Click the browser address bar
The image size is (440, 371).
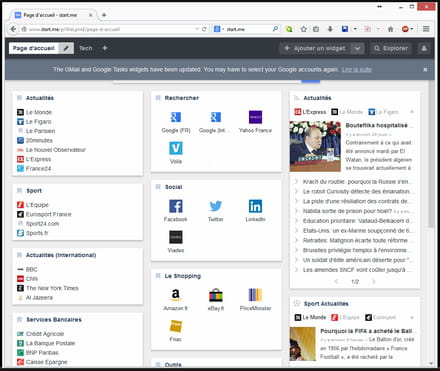coord(109,29)
